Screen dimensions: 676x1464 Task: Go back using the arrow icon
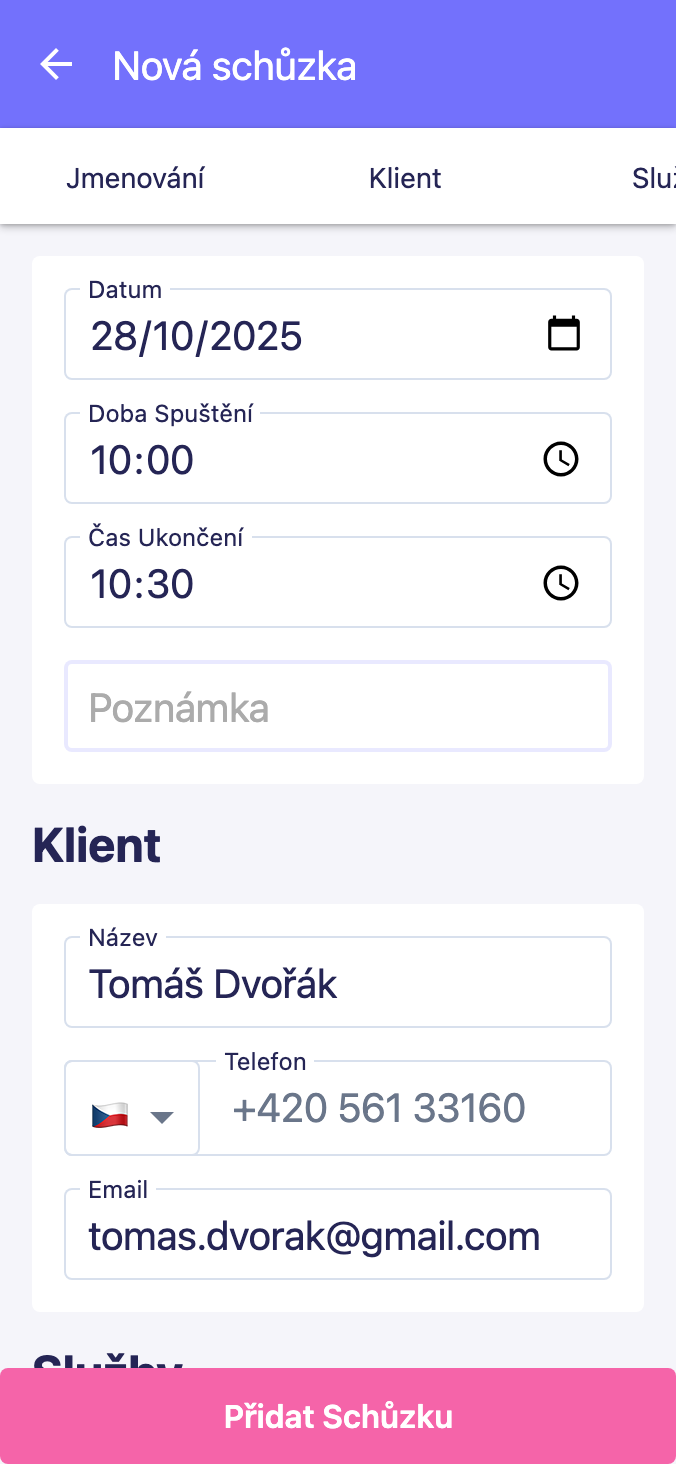click(56, 65)
